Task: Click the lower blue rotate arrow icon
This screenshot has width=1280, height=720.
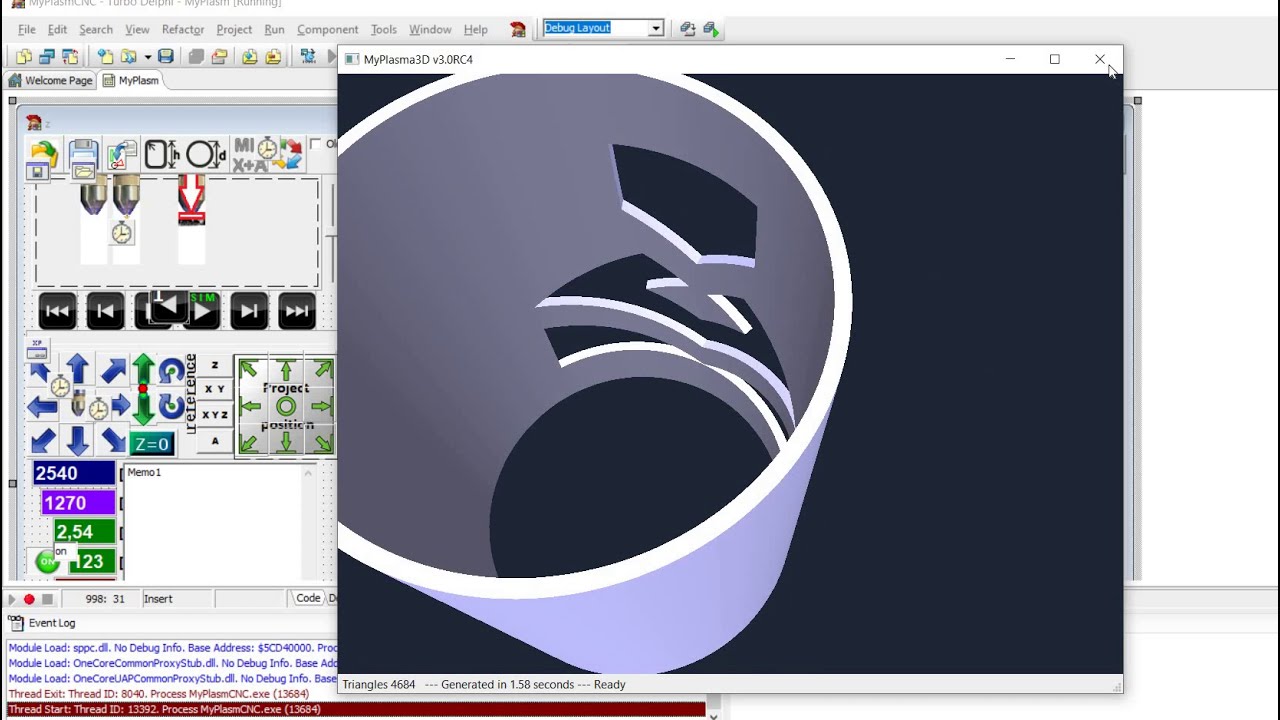Action: pos(171,406)
